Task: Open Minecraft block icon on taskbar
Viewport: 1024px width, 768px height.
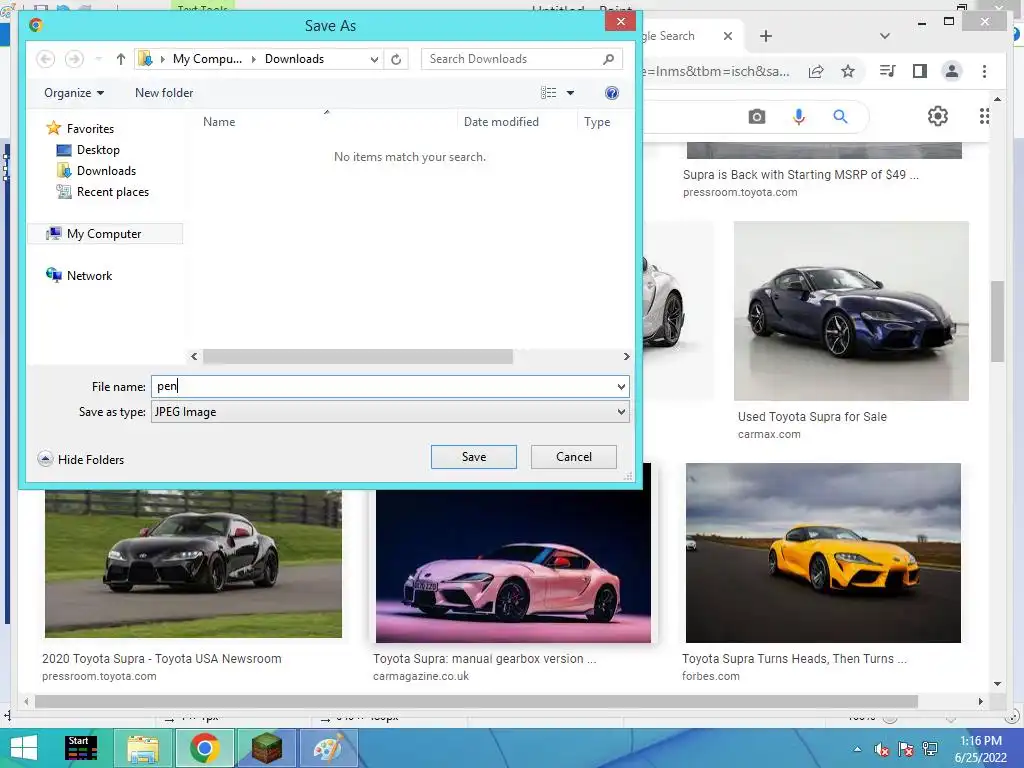Action: click(266, 748)
